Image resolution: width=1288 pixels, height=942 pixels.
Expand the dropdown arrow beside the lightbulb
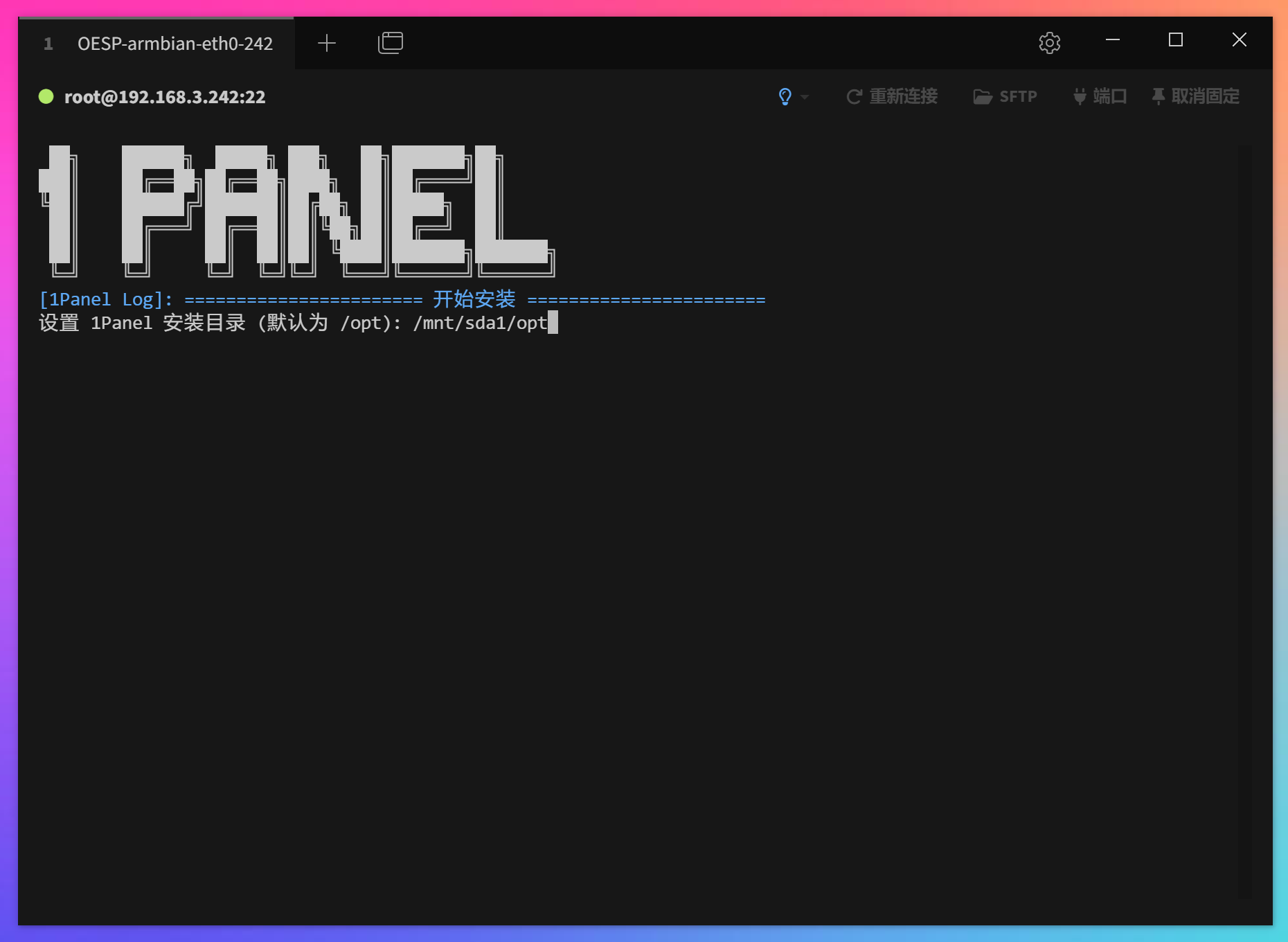pos(804,98)
